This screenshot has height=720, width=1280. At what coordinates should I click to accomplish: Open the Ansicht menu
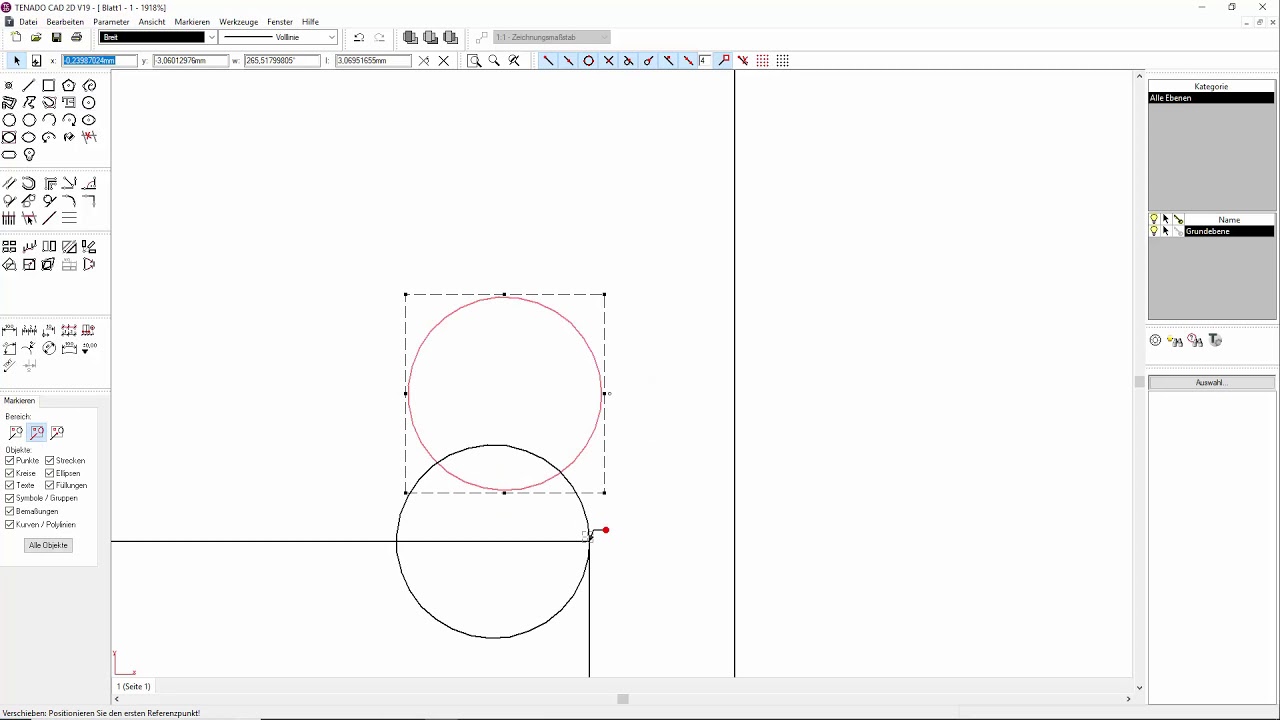(152, 21)
